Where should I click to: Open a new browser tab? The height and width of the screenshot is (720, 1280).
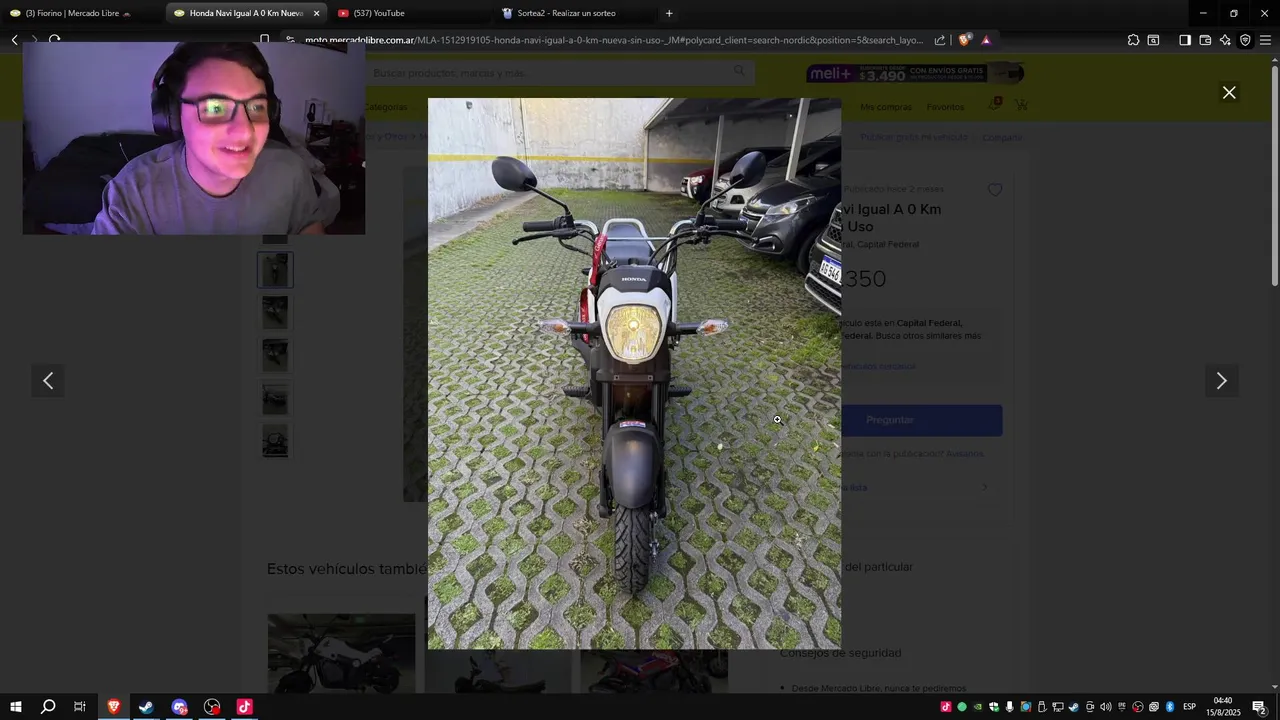(669, 13)
